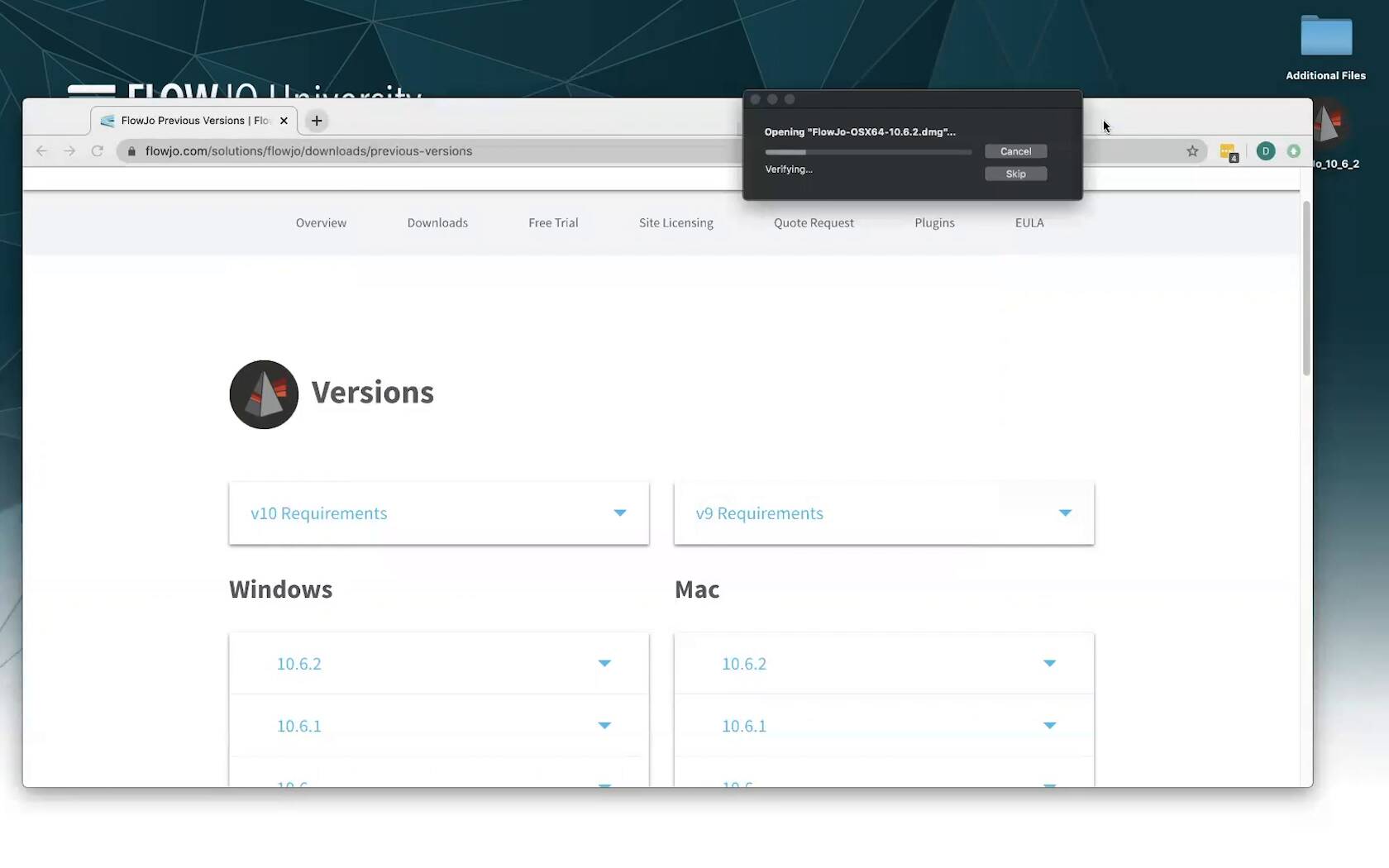Expand v10 Requirements panel
This screenshot has width=1389, height=868.
click(439, 513)
